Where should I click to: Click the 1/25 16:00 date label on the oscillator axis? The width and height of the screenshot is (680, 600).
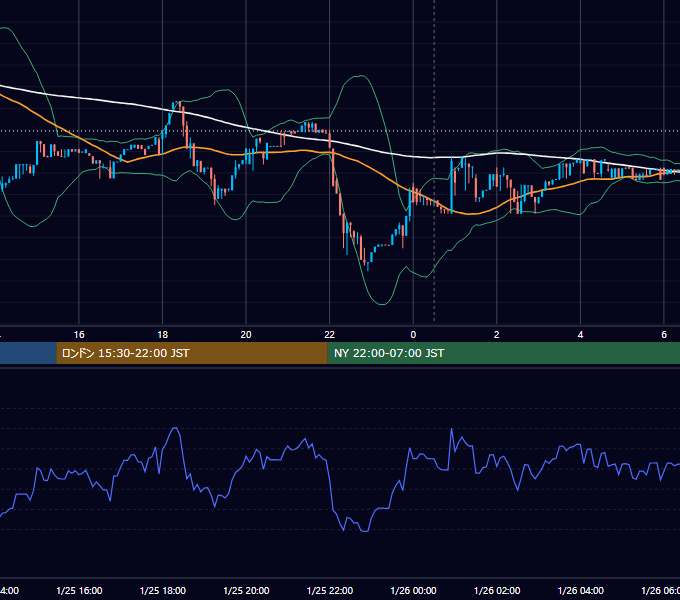79,590
